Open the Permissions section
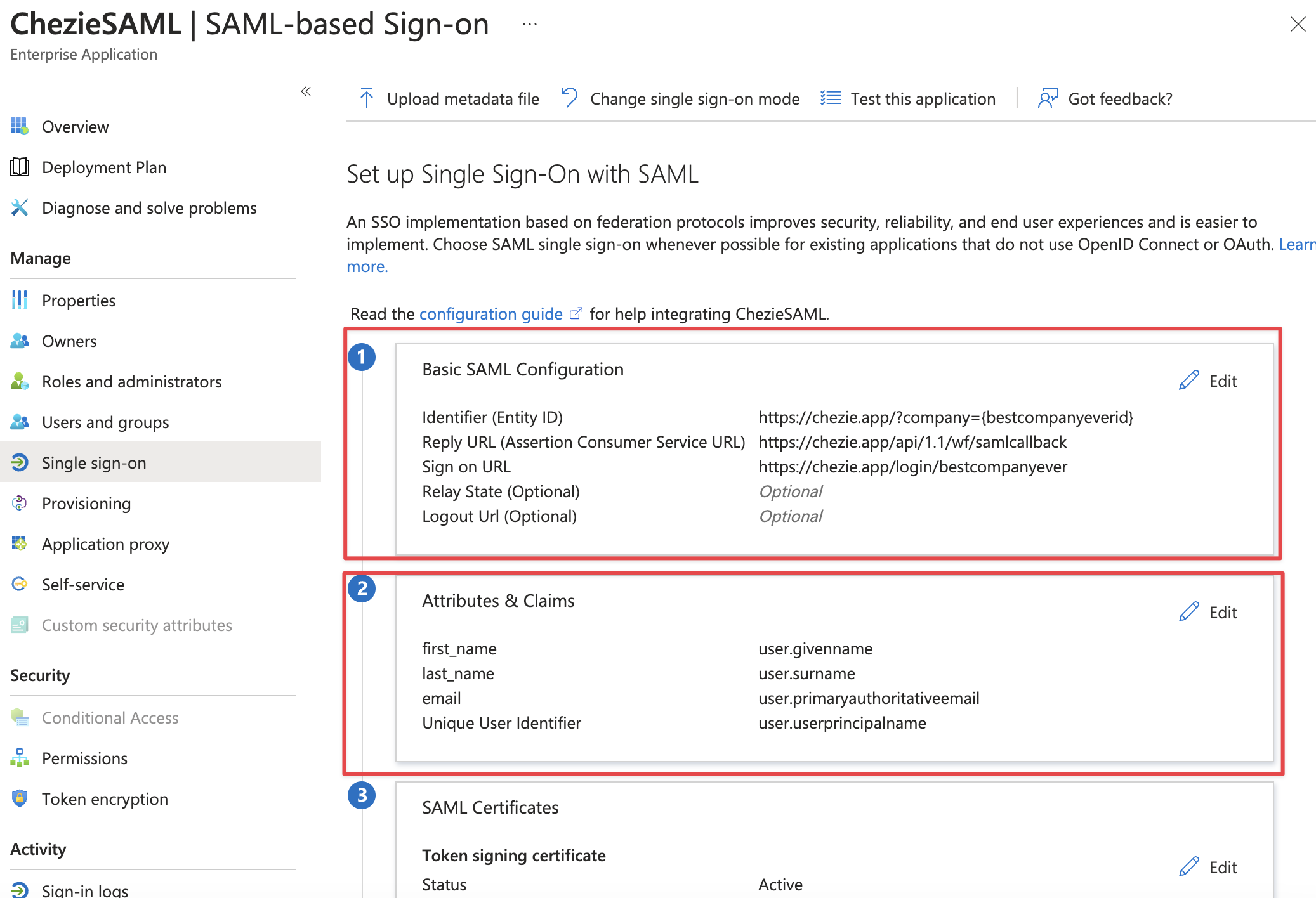Viewport: 1316px width, 898px height. [84, 758]
